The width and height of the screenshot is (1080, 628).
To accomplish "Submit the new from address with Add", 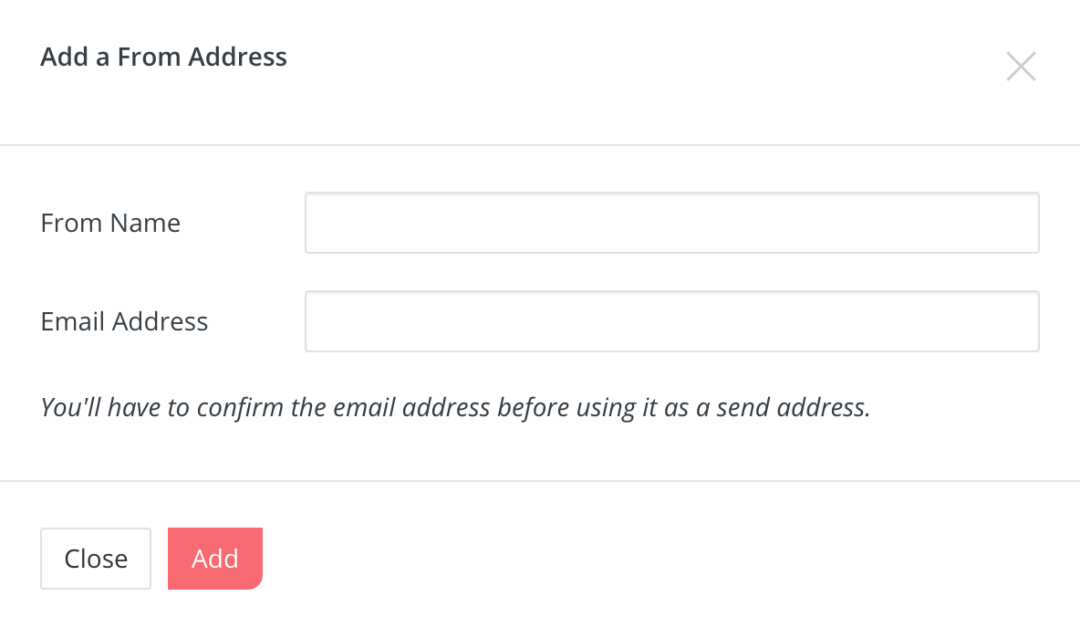I will [215, 558].
